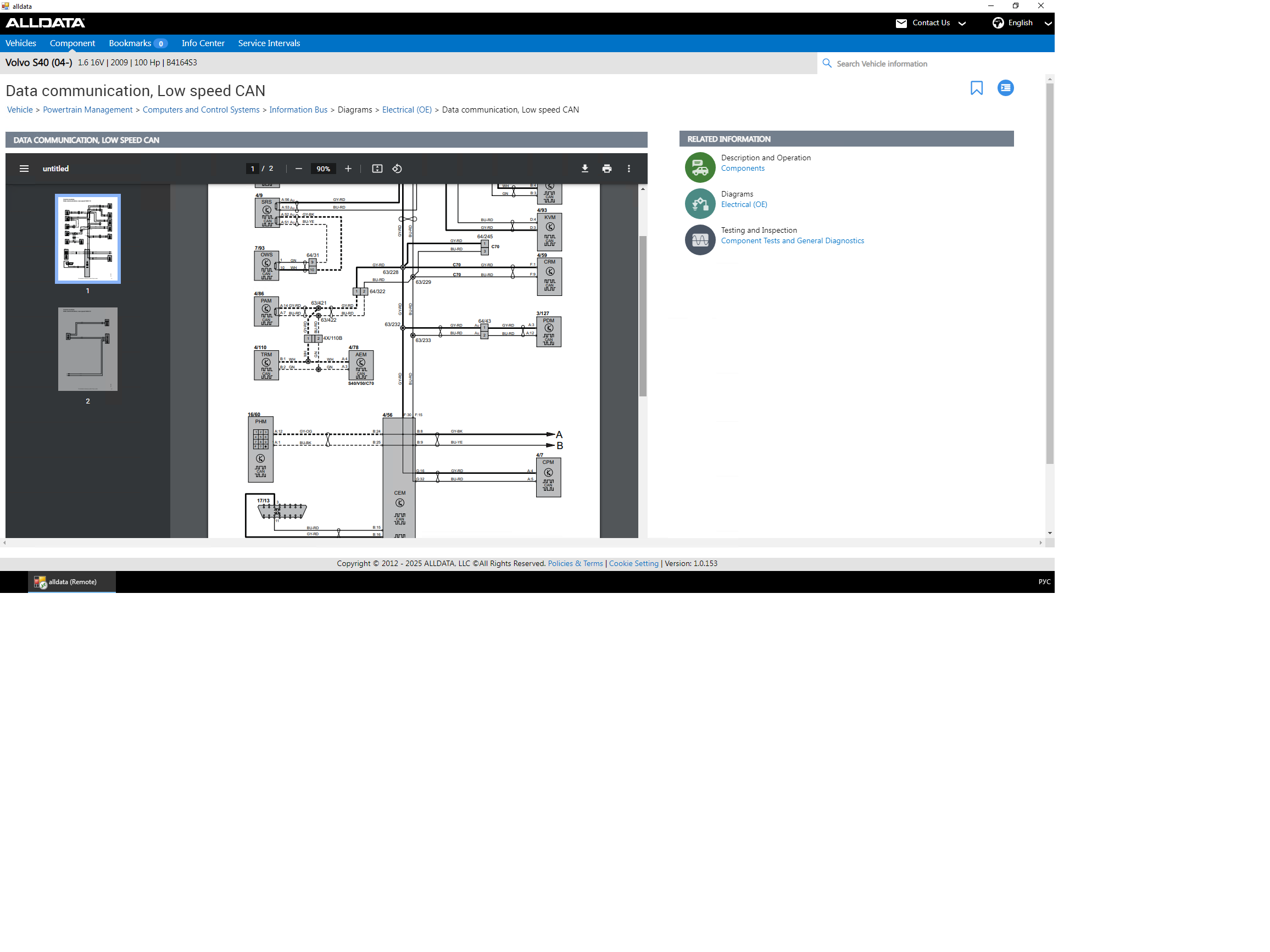Select the page 2 thumbnail
The image size is (1270, 952).
pos(88,349)
